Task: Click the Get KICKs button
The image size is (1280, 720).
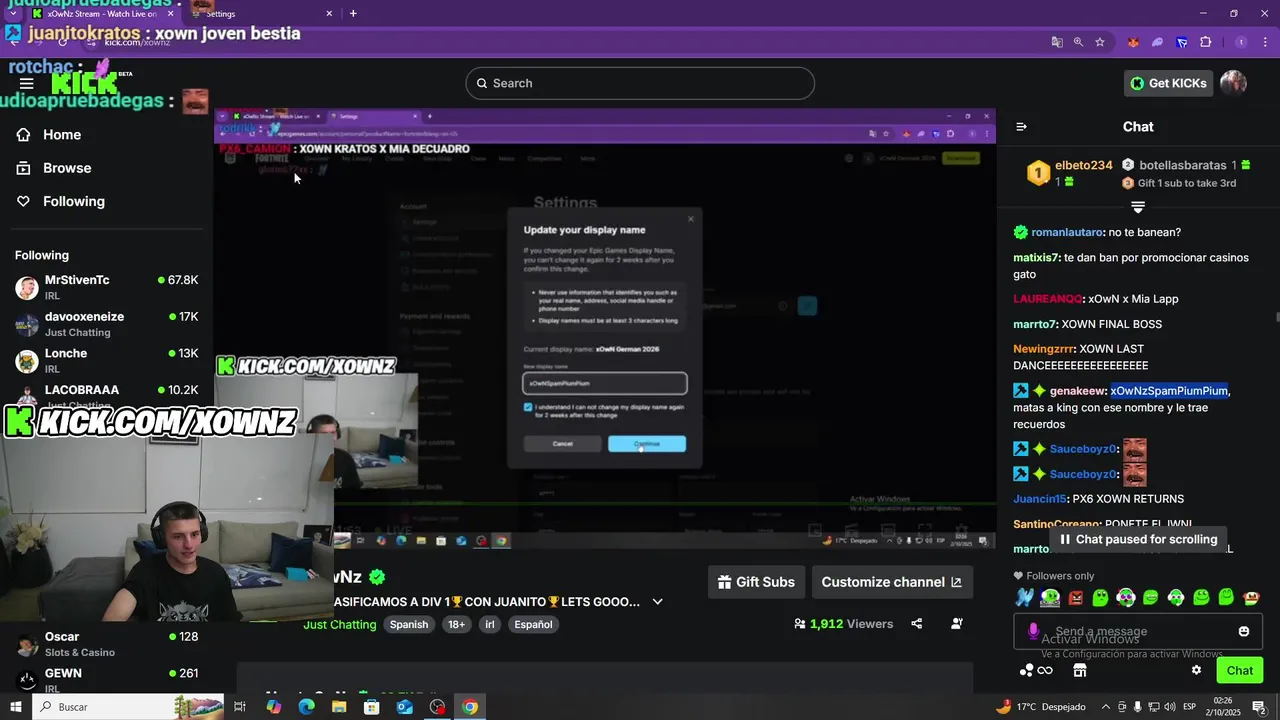Action: coord(1168,83)
